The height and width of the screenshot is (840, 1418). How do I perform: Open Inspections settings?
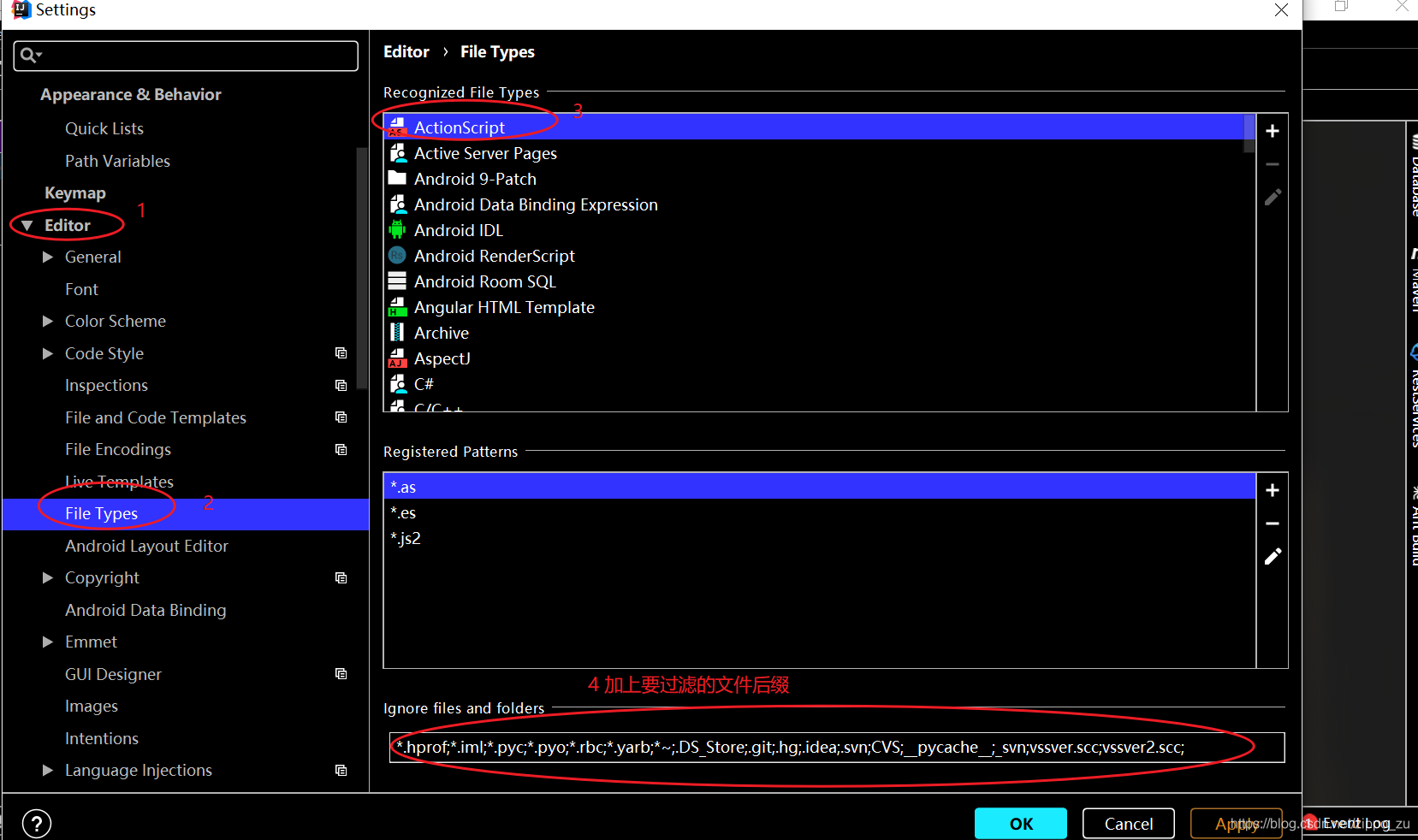(106, 386)
